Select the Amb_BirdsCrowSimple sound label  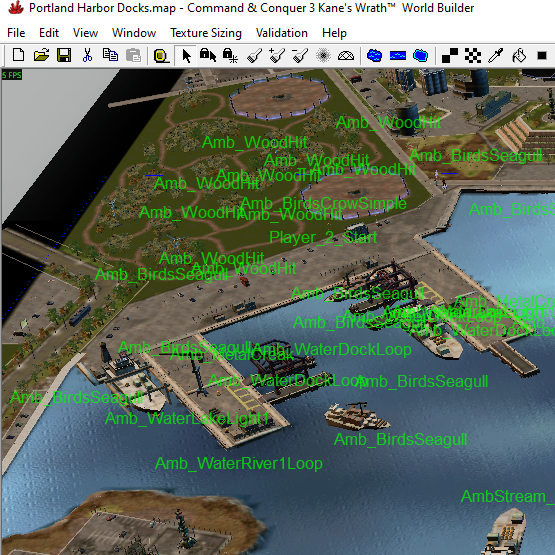tap(323, 203)
